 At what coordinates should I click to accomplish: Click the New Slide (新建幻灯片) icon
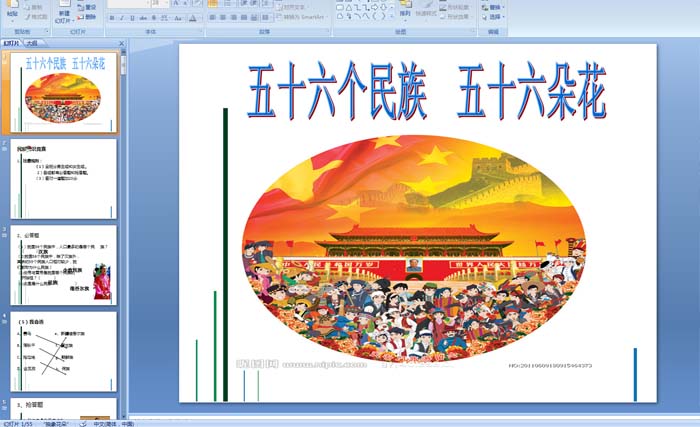[64, 4]
